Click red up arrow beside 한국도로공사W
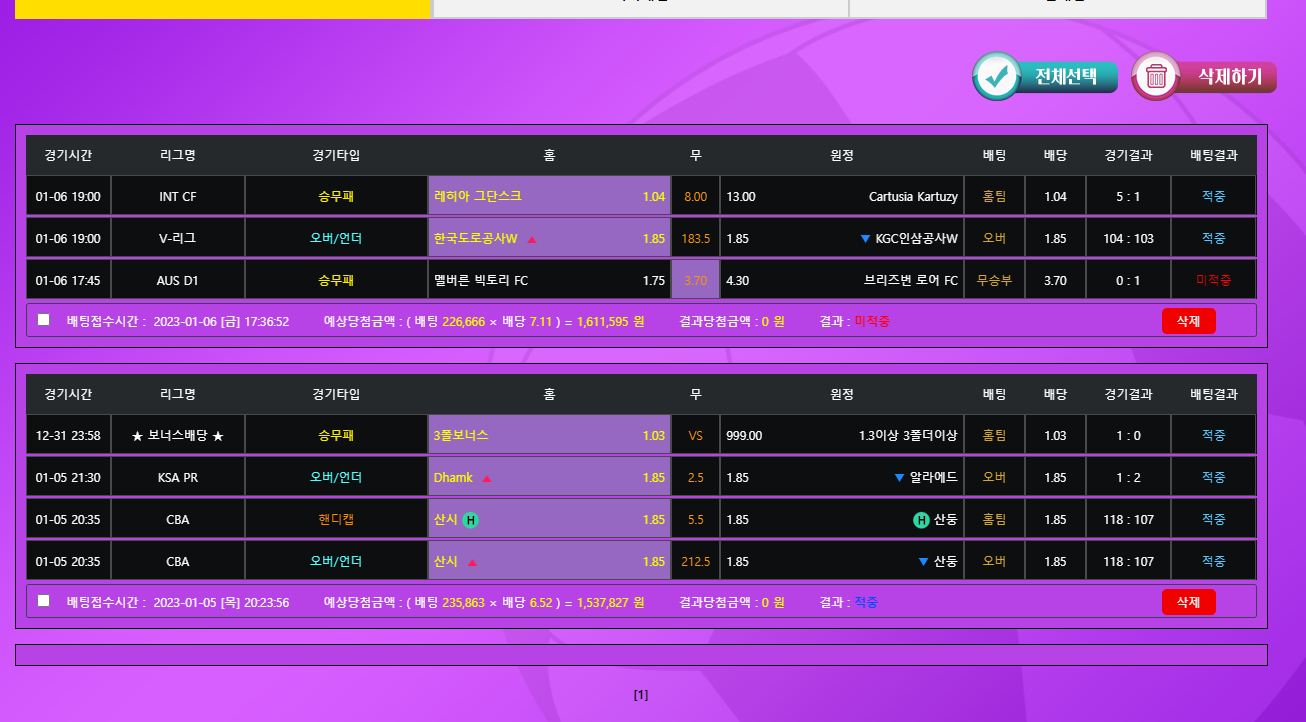 (x=532, y=239)
